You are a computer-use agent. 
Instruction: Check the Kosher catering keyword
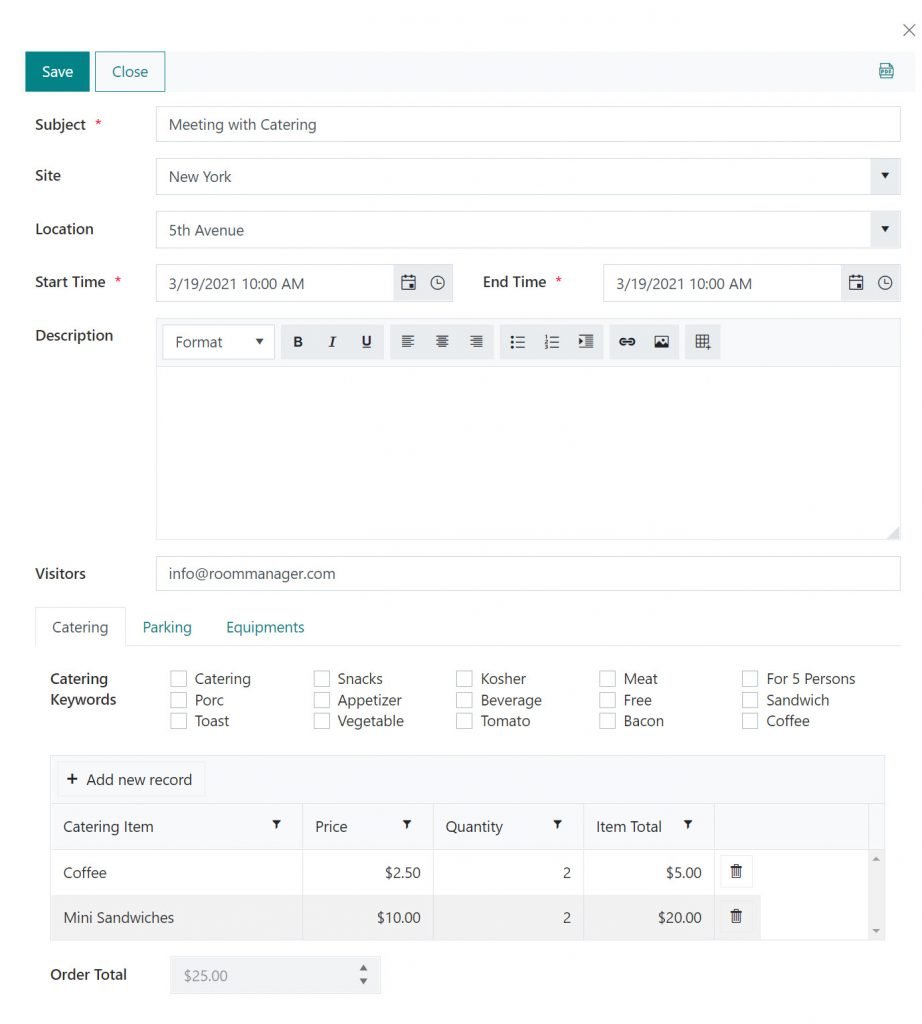(x=465, y=679)
